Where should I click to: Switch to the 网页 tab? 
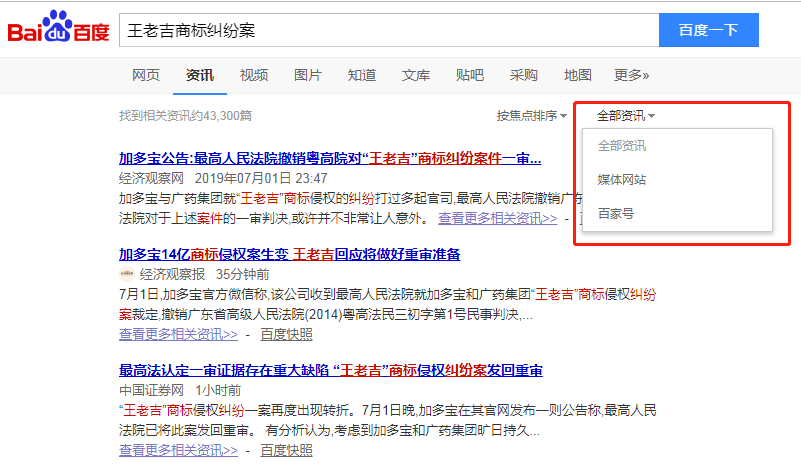point(146,75)
